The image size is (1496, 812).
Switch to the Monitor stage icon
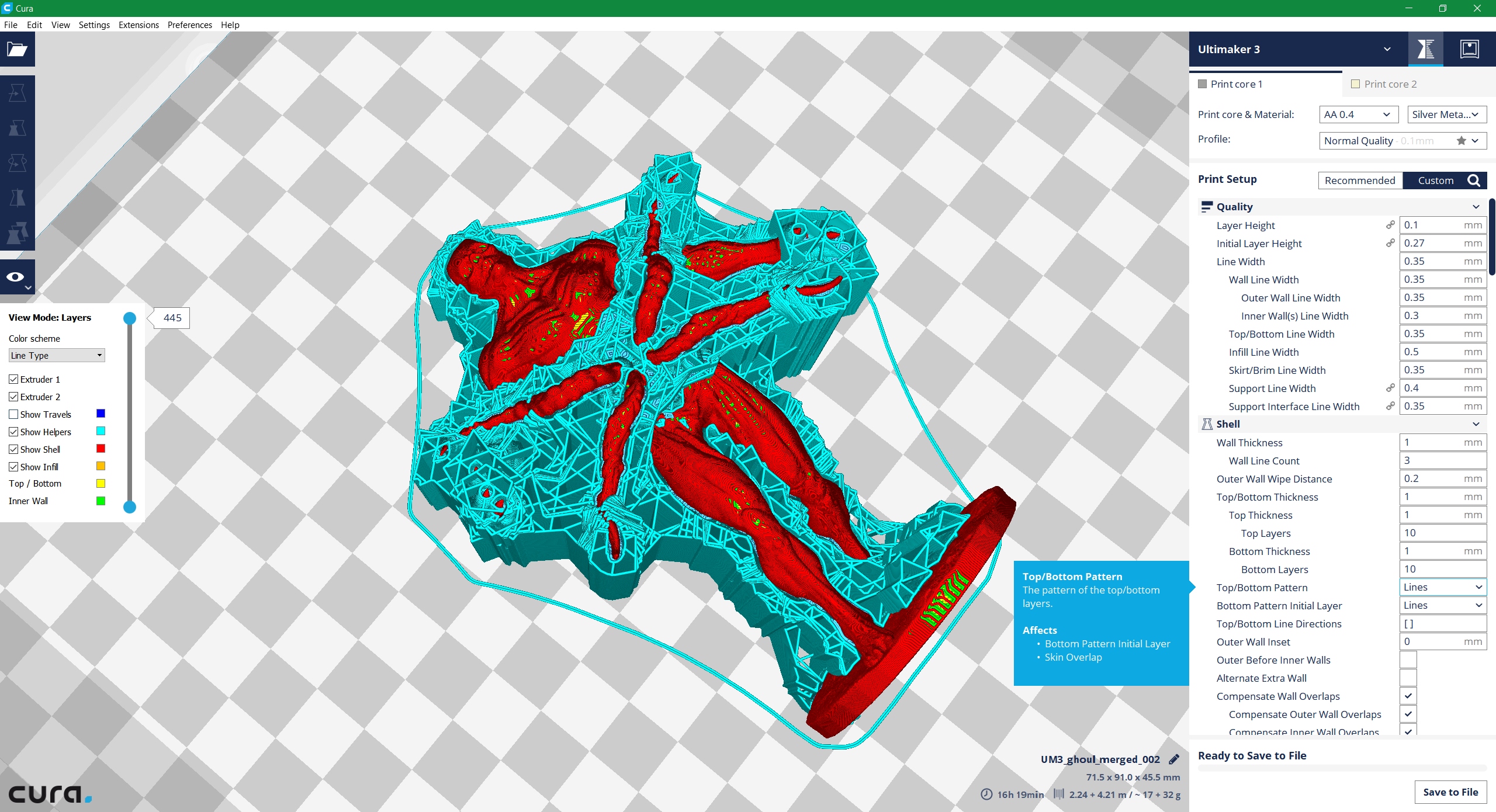click(x=1469, y=49)
